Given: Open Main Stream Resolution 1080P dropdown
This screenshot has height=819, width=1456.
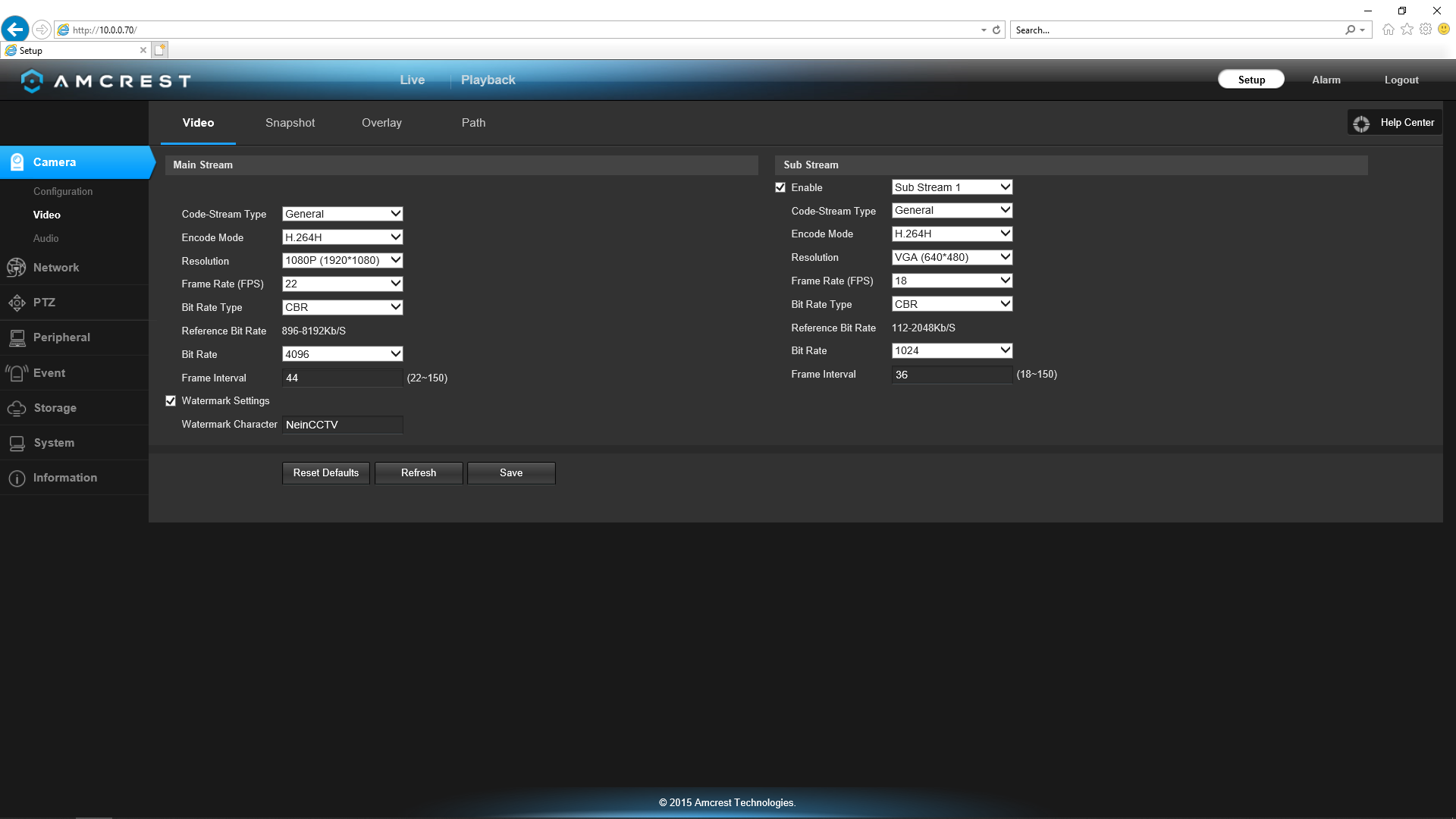Looking at the screenshot, I should [342, 260].
